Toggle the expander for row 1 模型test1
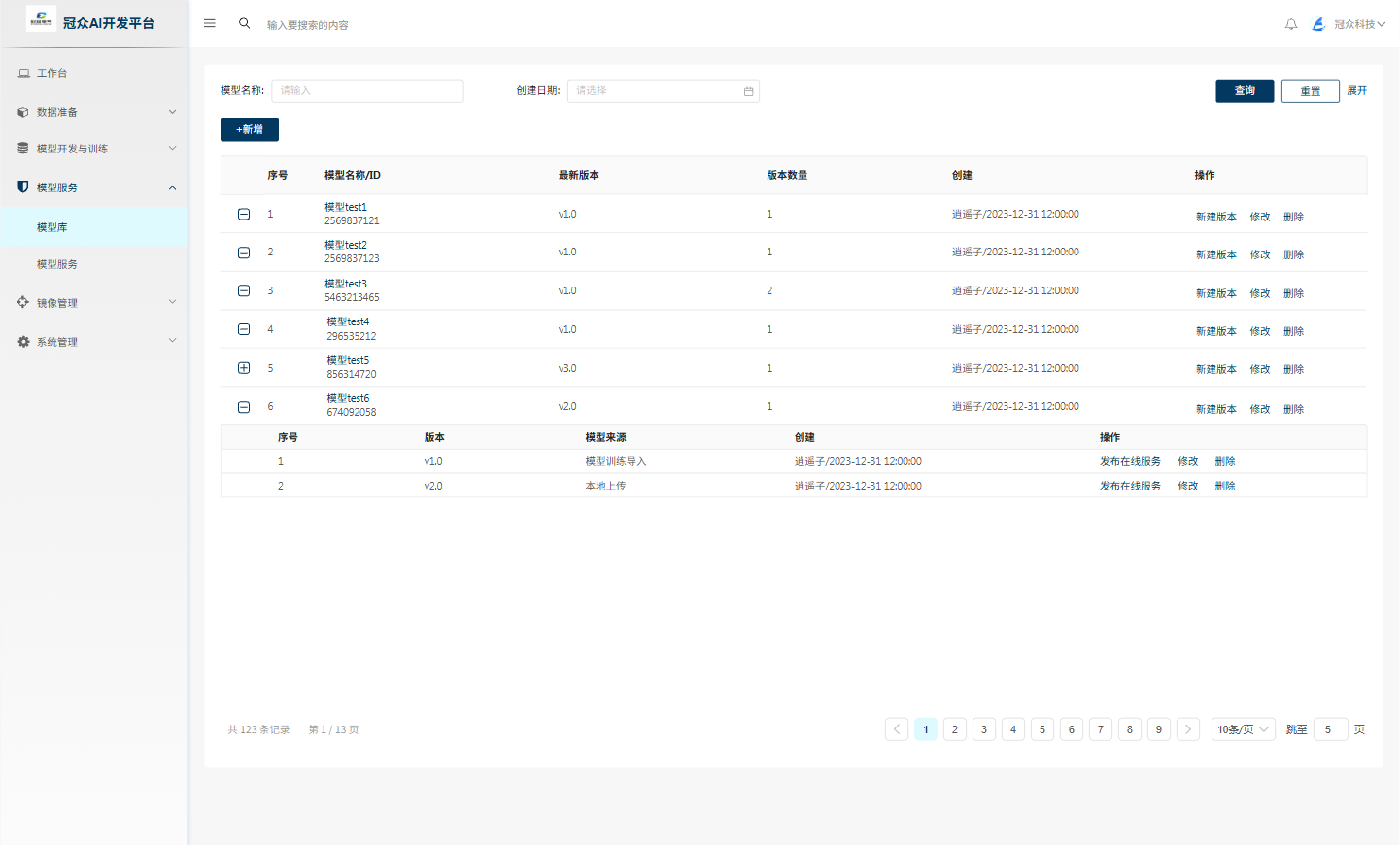Image resolution: width=1400 pixels, height=845 pixels. pos(244,214)
